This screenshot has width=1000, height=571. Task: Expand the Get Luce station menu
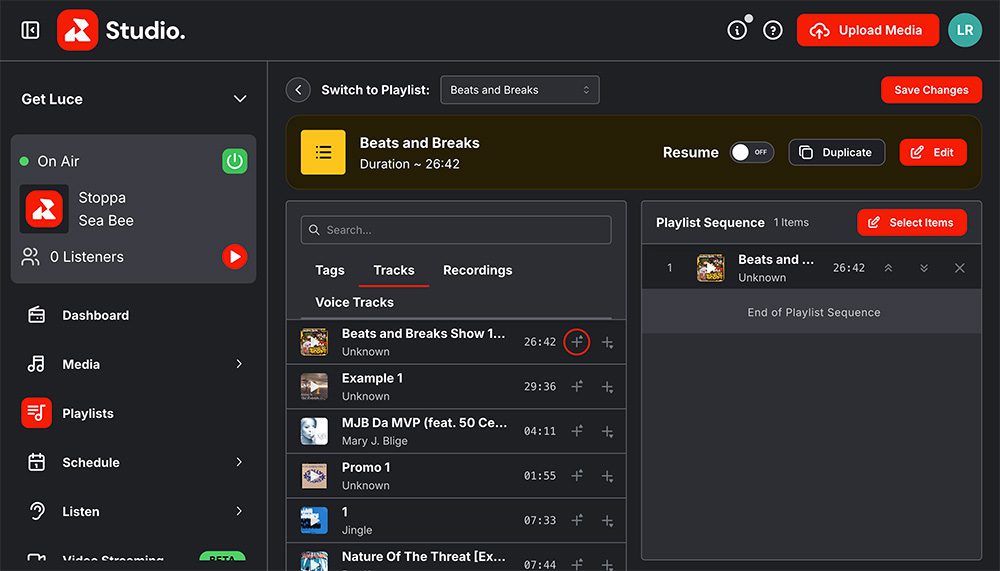tap(239, 99)
